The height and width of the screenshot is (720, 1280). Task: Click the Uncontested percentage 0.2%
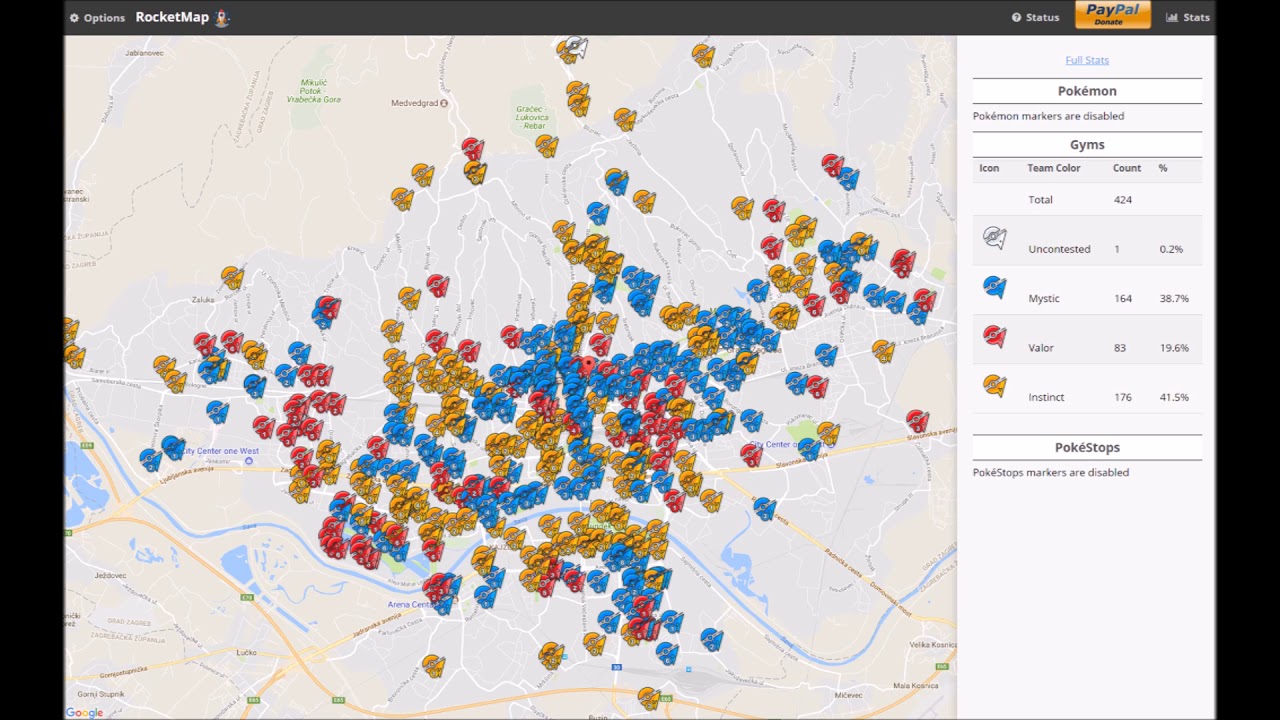(1171, 249)
